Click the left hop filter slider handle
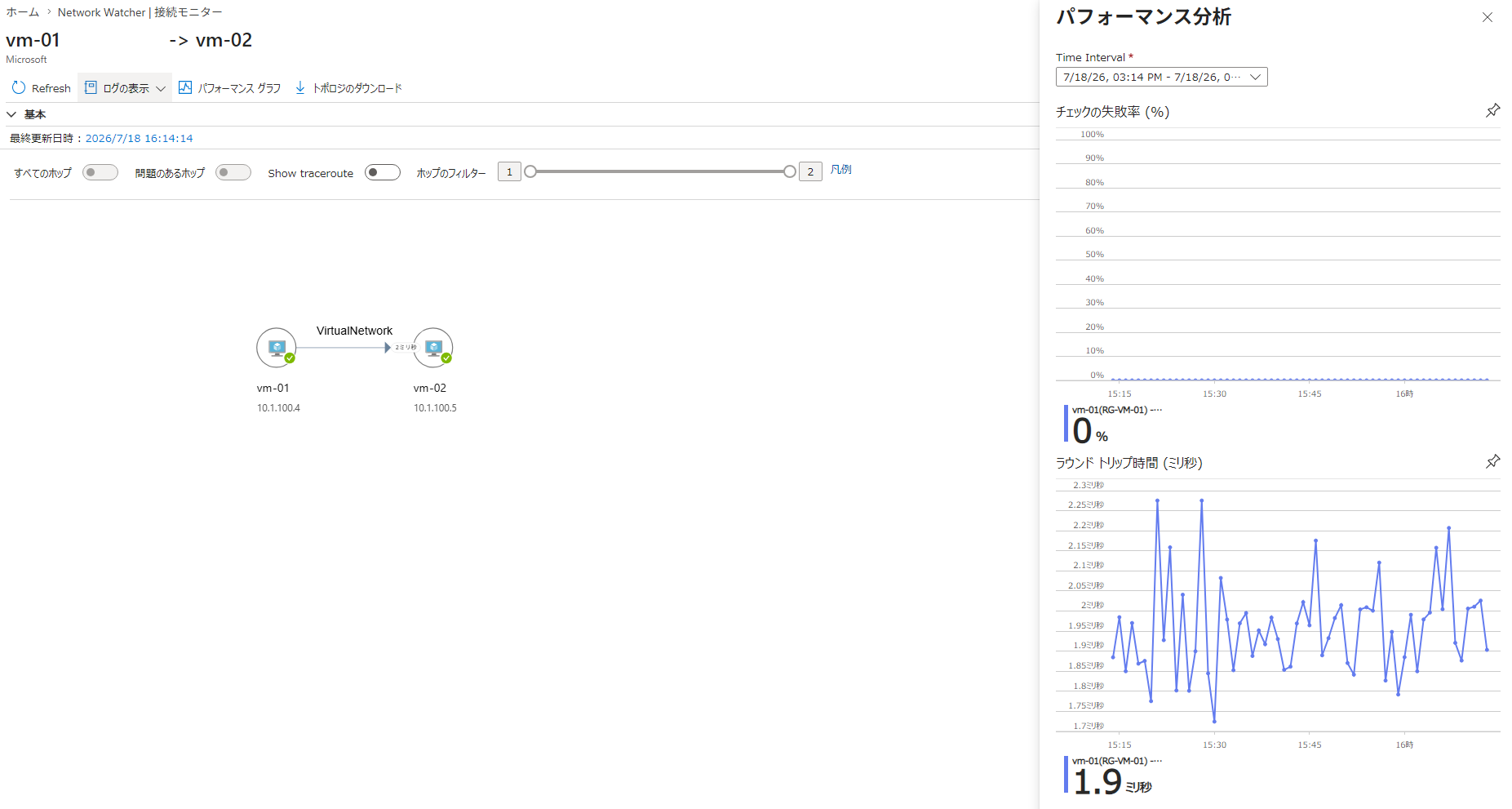This screenshot has width=1512, height=809. tap(530, 171)
